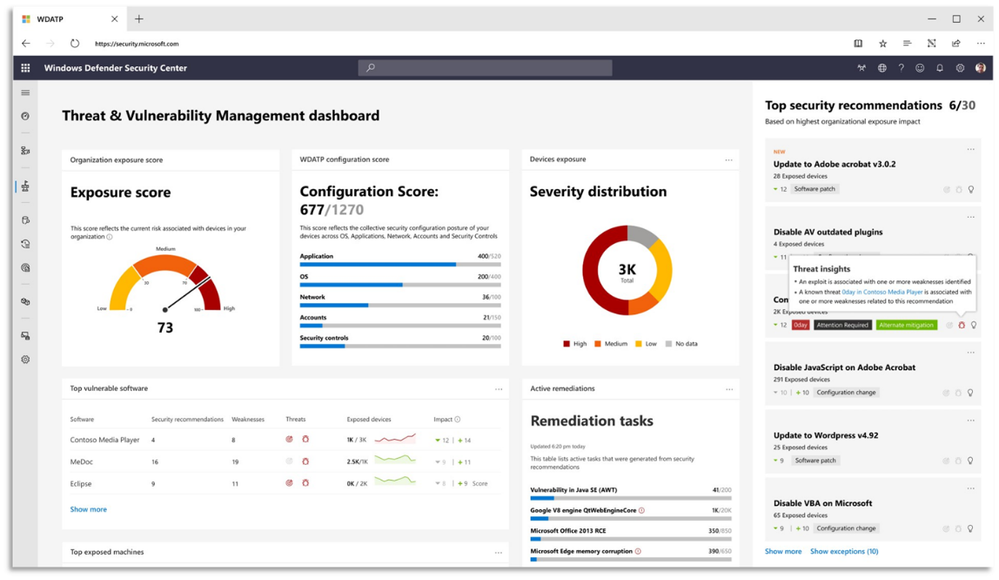The image size is (999, 580).
Task: Open the settings gear at sidebar bottom
Action: click(25, 359)
